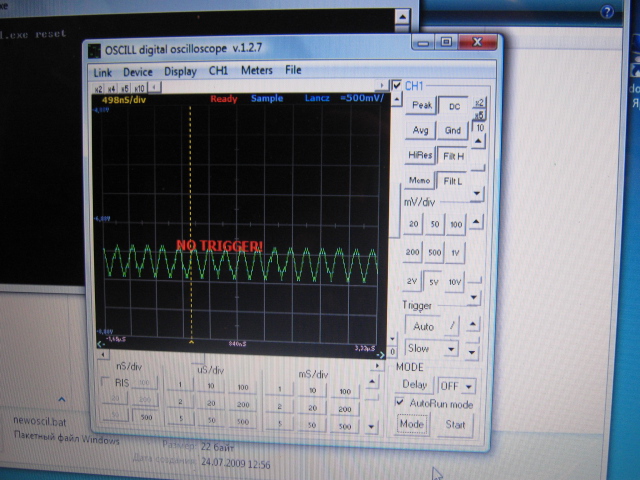The width and height of the screenshot is (640, 480).
Task: Set vertical scale to 500 mV/div
Action: [434, 253]
